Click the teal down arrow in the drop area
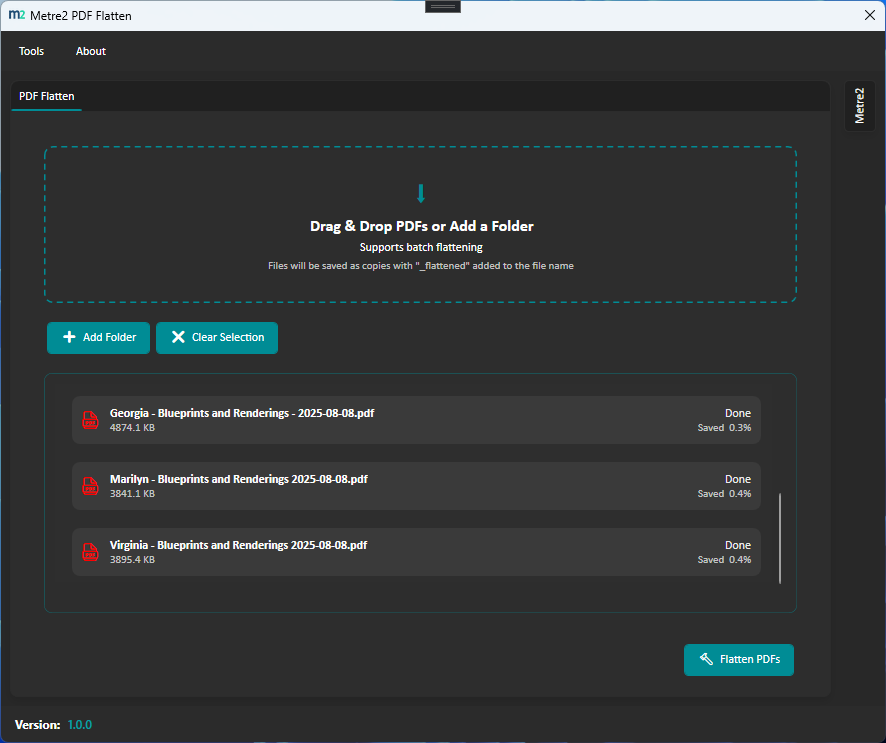The image size is (886, 743). 421,193
